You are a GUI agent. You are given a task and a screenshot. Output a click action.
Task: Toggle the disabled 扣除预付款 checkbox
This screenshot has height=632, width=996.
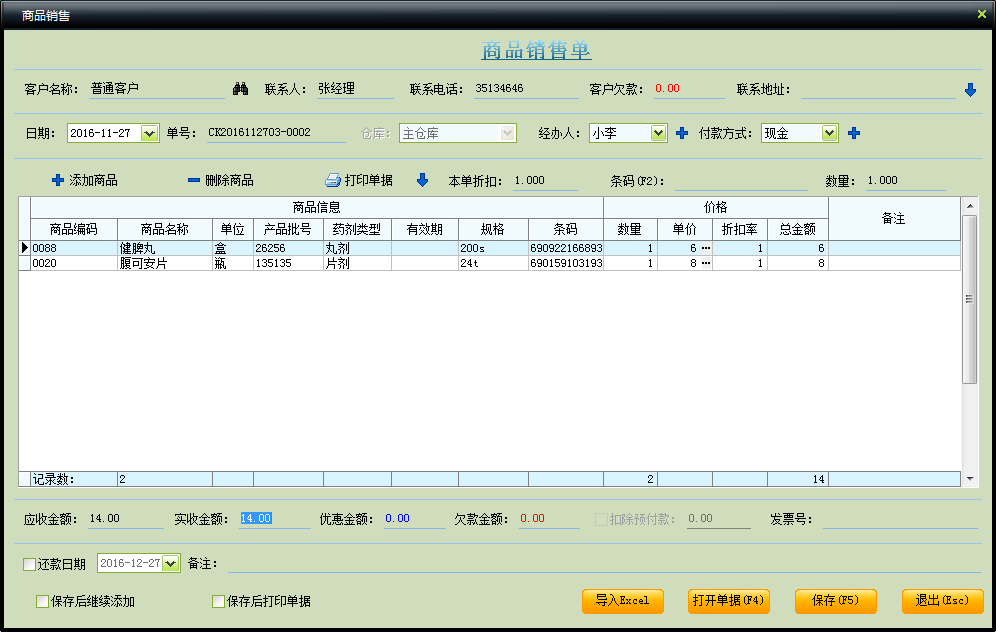point(601,520)
